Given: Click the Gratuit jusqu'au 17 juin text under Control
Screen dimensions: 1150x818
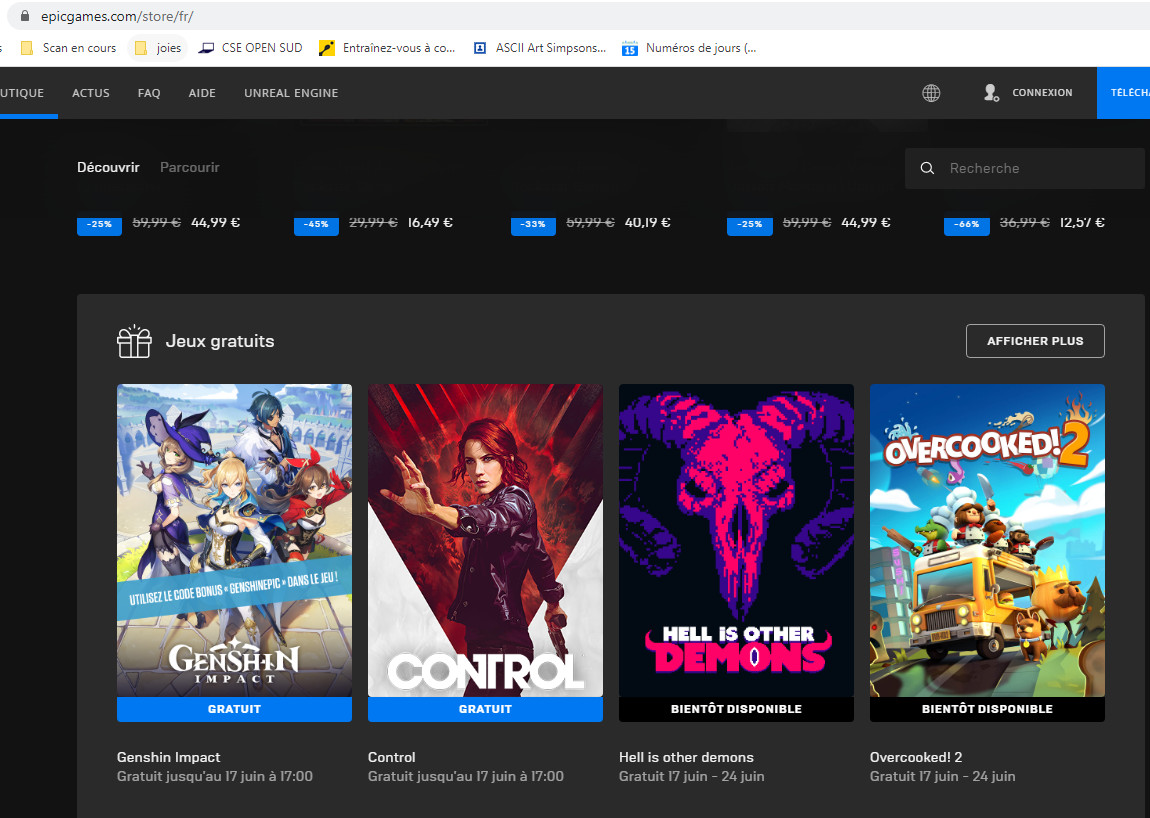Looking at the screenshot, I should pos(466,776).
